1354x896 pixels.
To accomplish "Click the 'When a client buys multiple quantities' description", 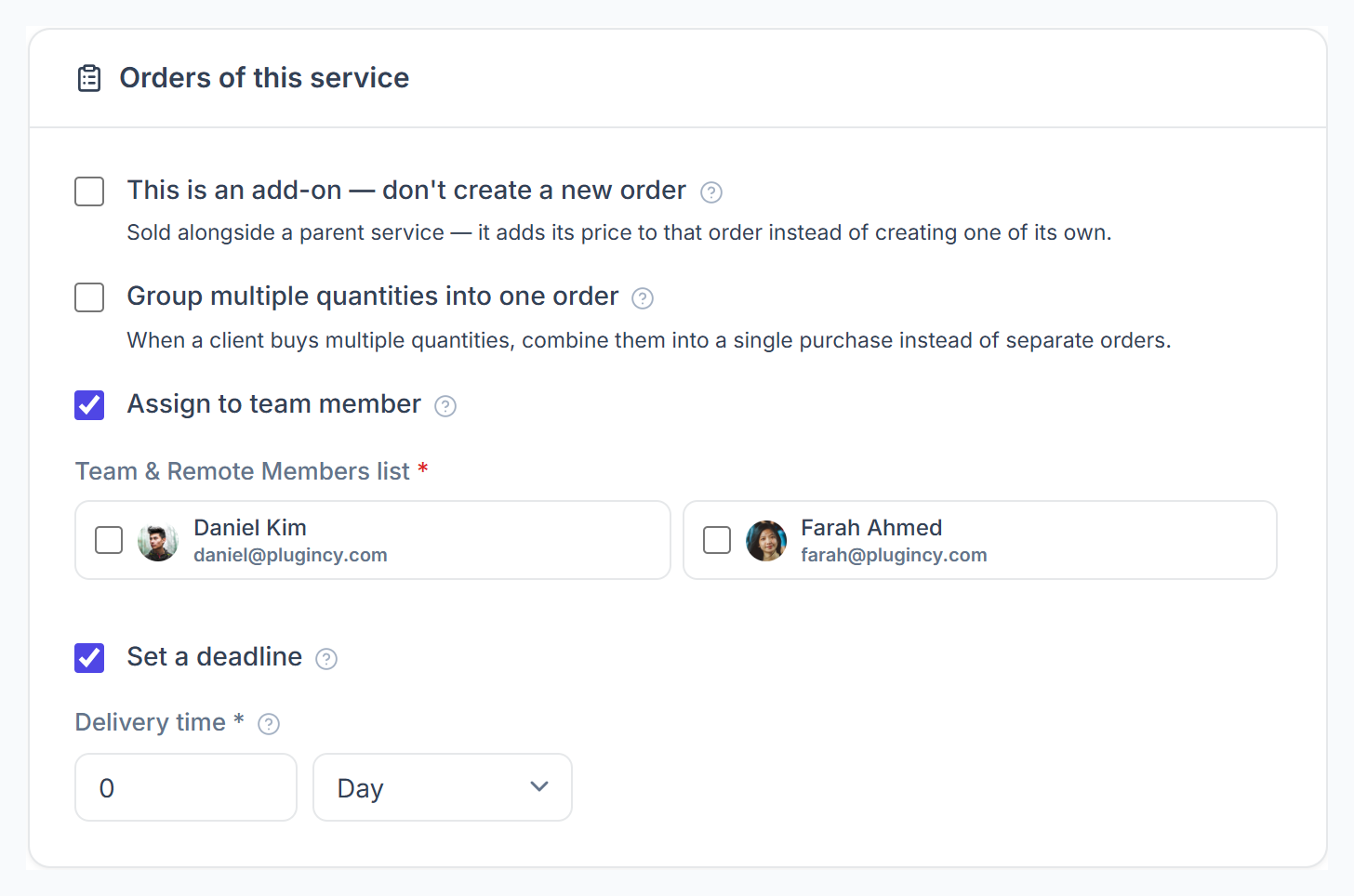I will pyautogui.click(x=649, y=340).
